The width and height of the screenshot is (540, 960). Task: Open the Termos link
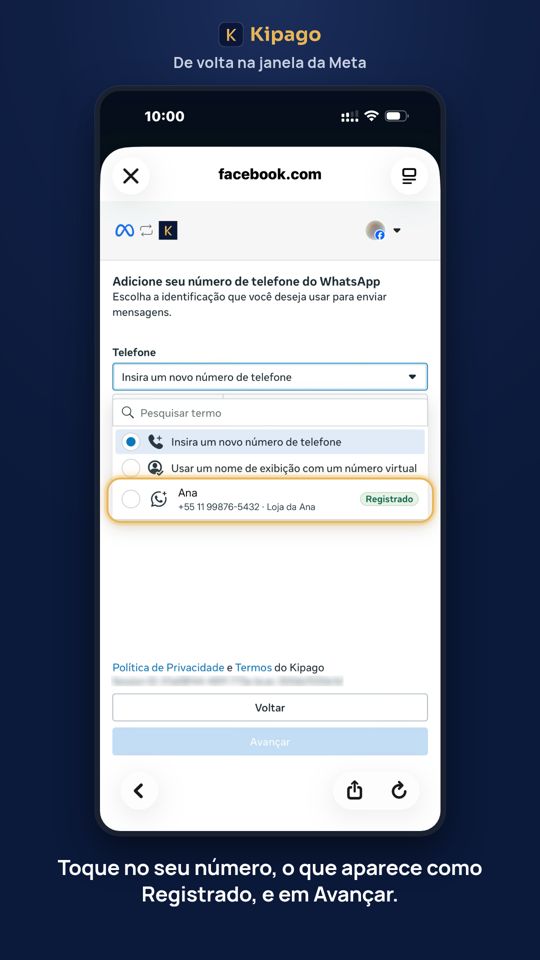253,667
